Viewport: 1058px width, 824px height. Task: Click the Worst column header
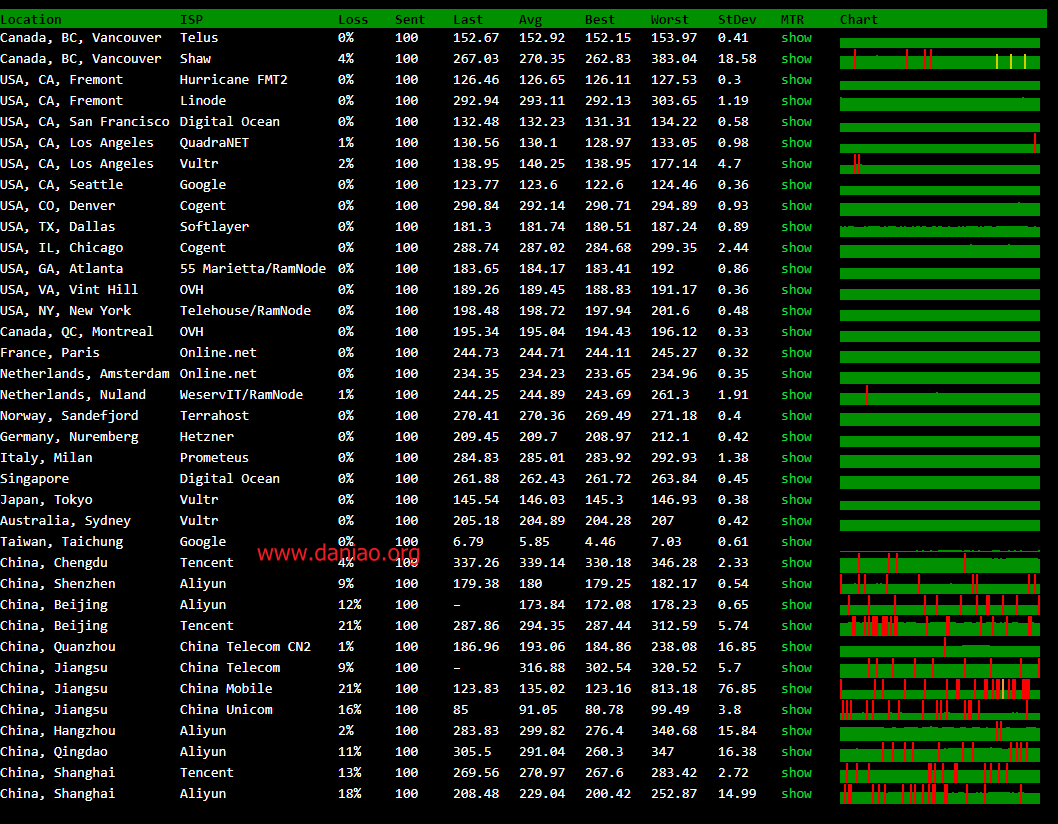[670, 20]
